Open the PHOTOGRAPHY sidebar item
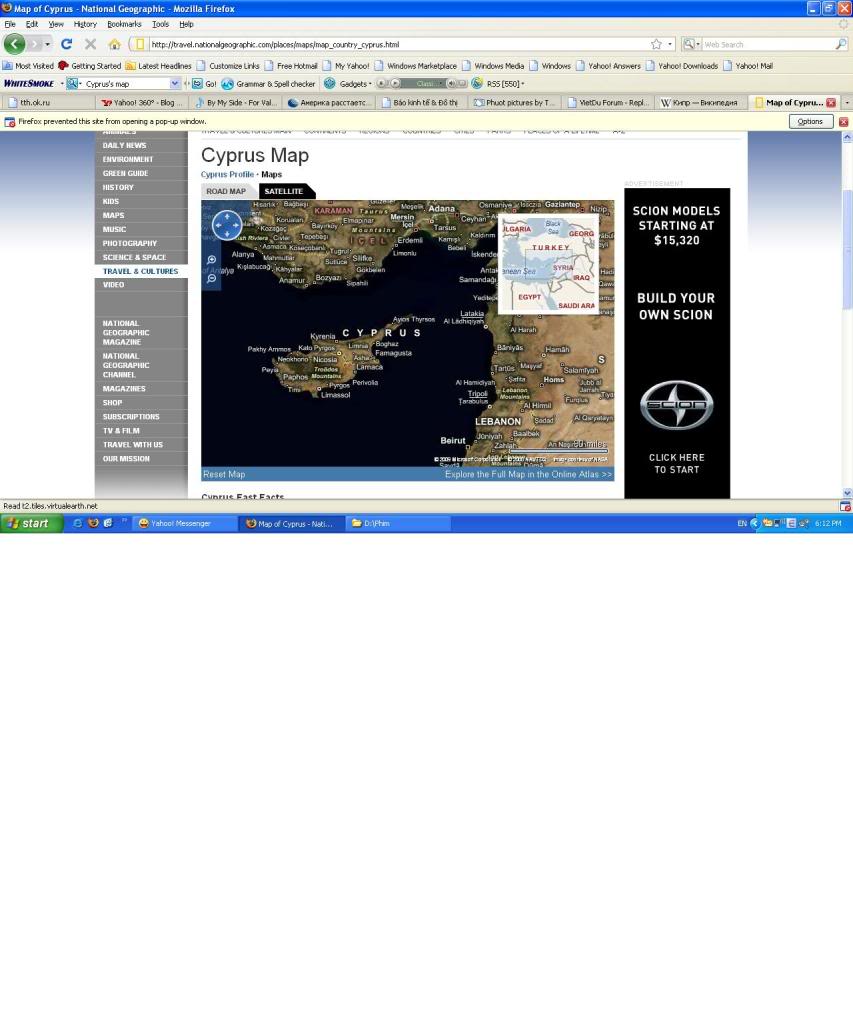 point(141,243)
